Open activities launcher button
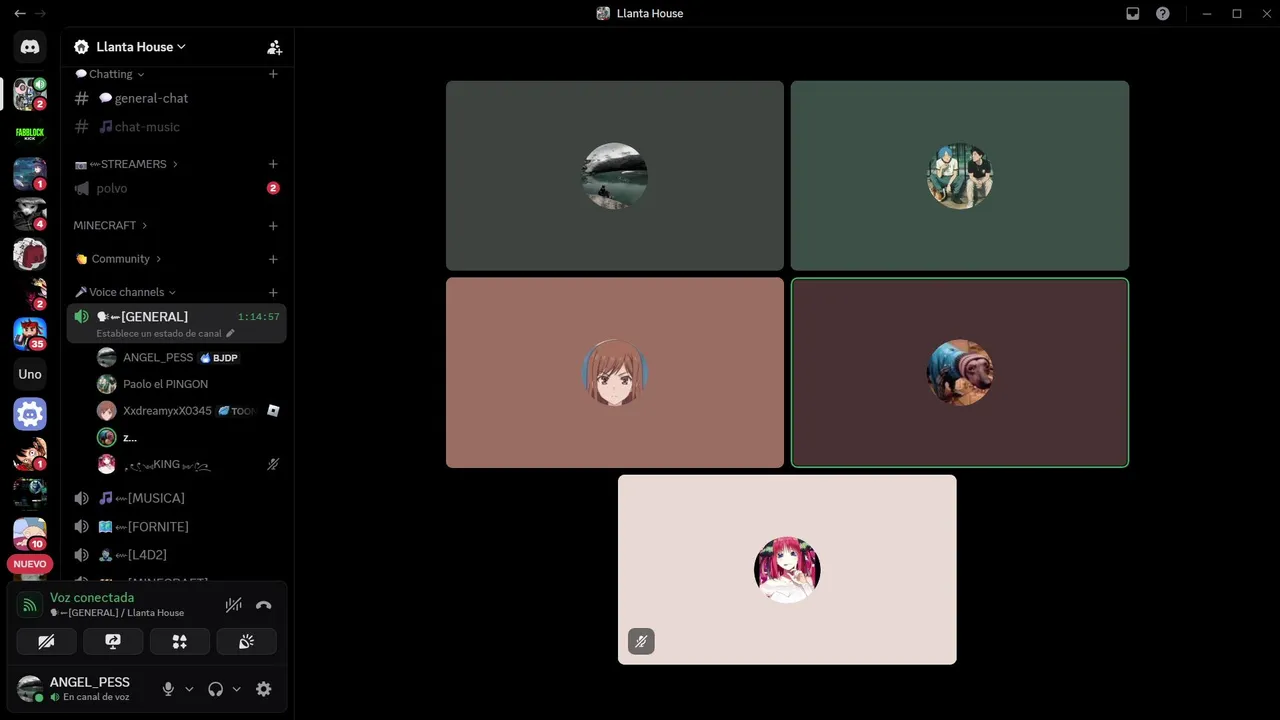This screenshot has width=1280, height=720. click(x=180, y=642)
